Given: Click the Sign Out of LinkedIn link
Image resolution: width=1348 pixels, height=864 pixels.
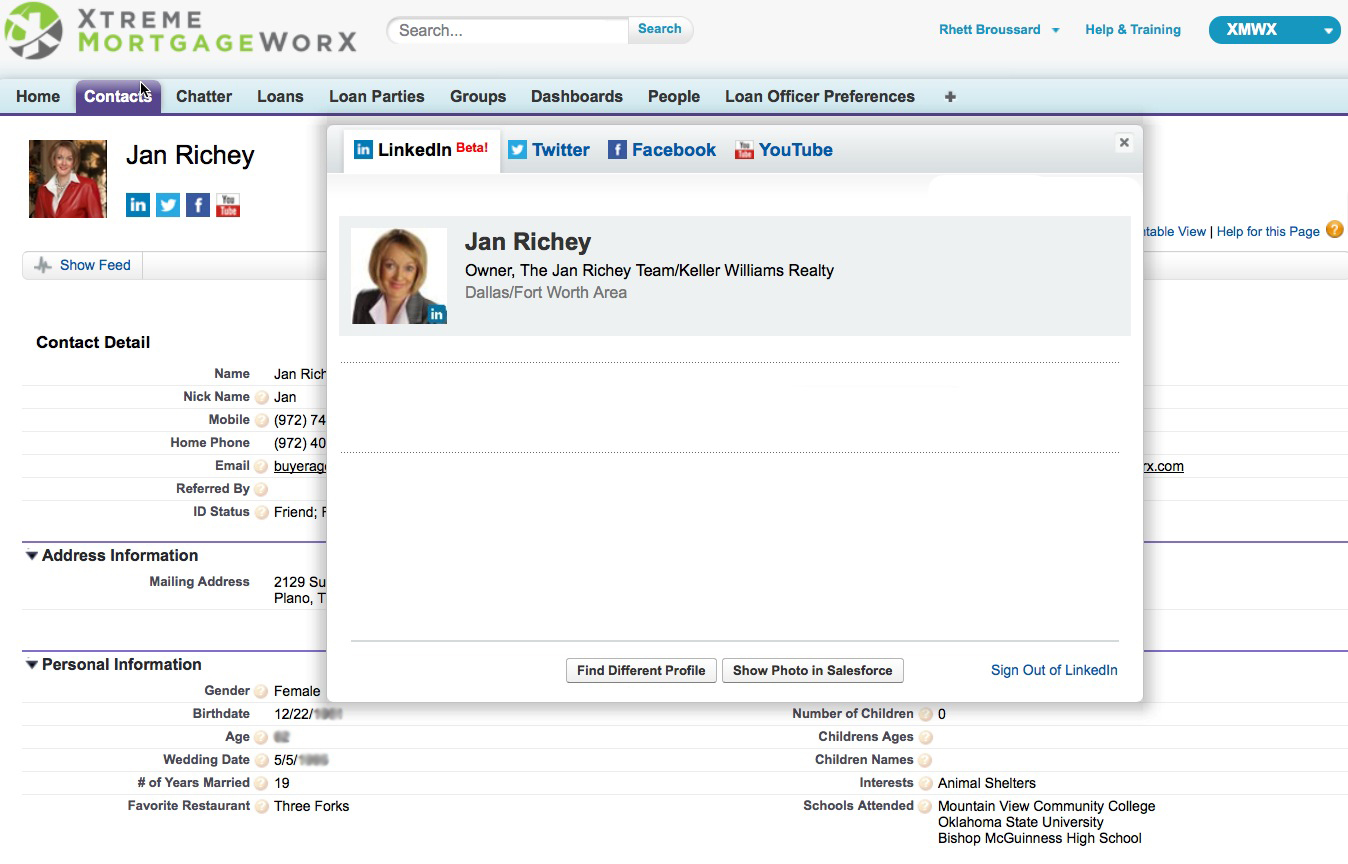Looking at the screenshot, I should (x=1054, y=670).
